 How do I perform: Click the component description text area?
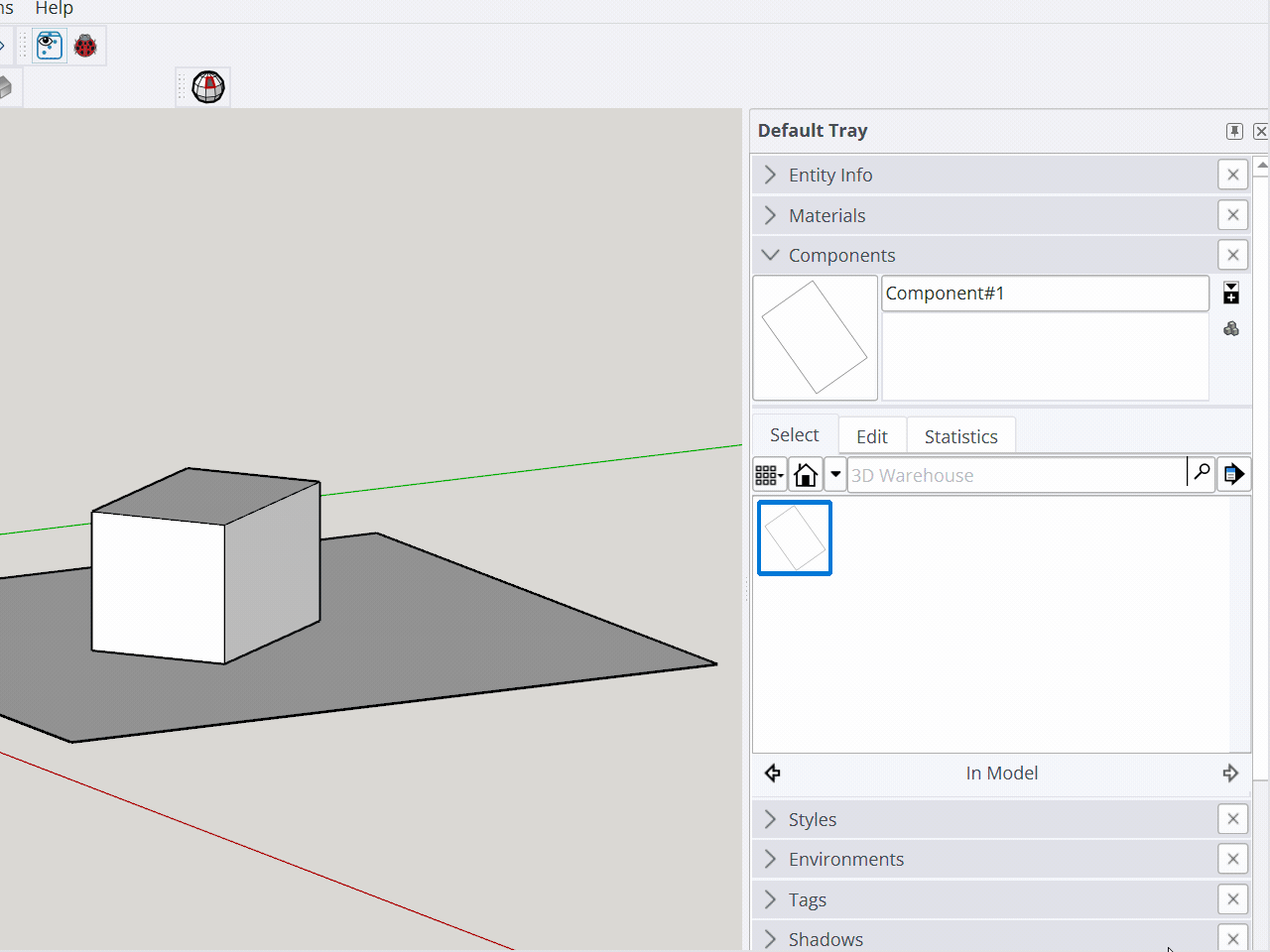tap(1045, 356)
